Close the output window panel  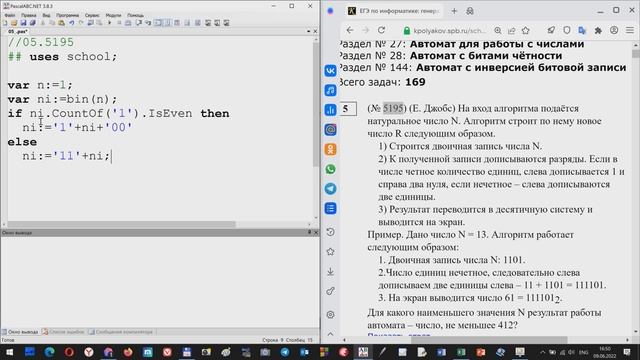(x=316, y=232)
